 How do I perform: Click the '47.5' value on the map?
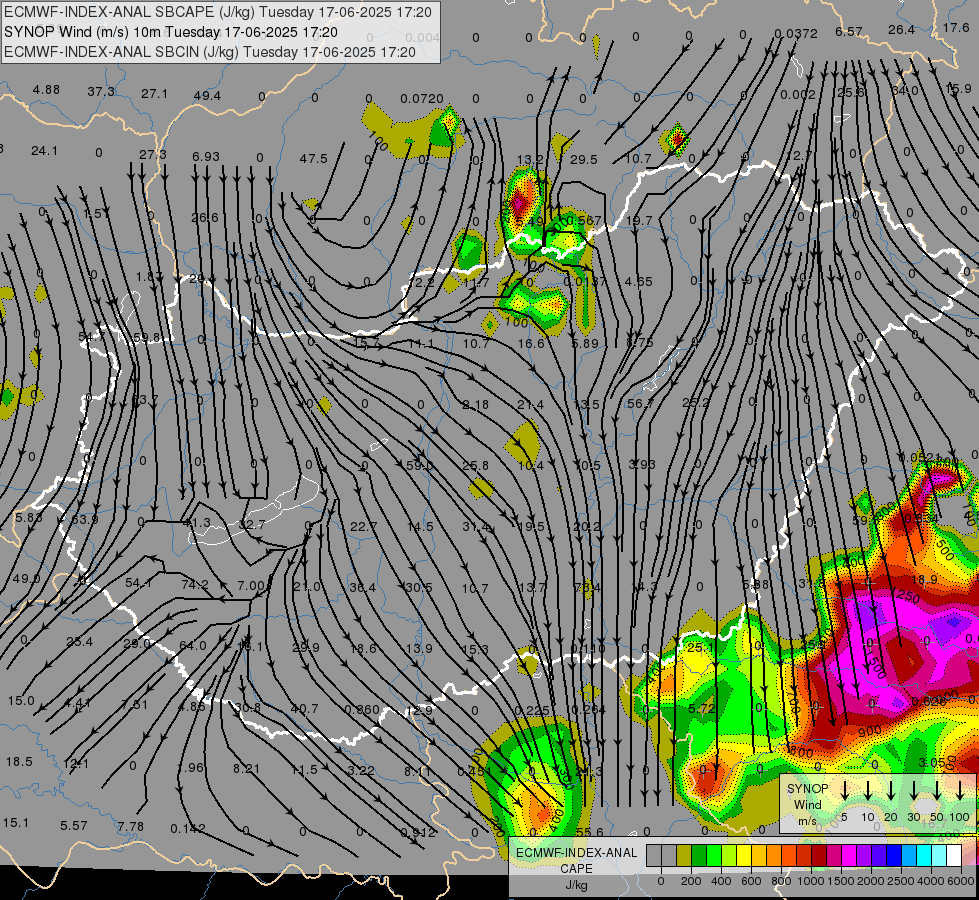[x=313, y=159]
